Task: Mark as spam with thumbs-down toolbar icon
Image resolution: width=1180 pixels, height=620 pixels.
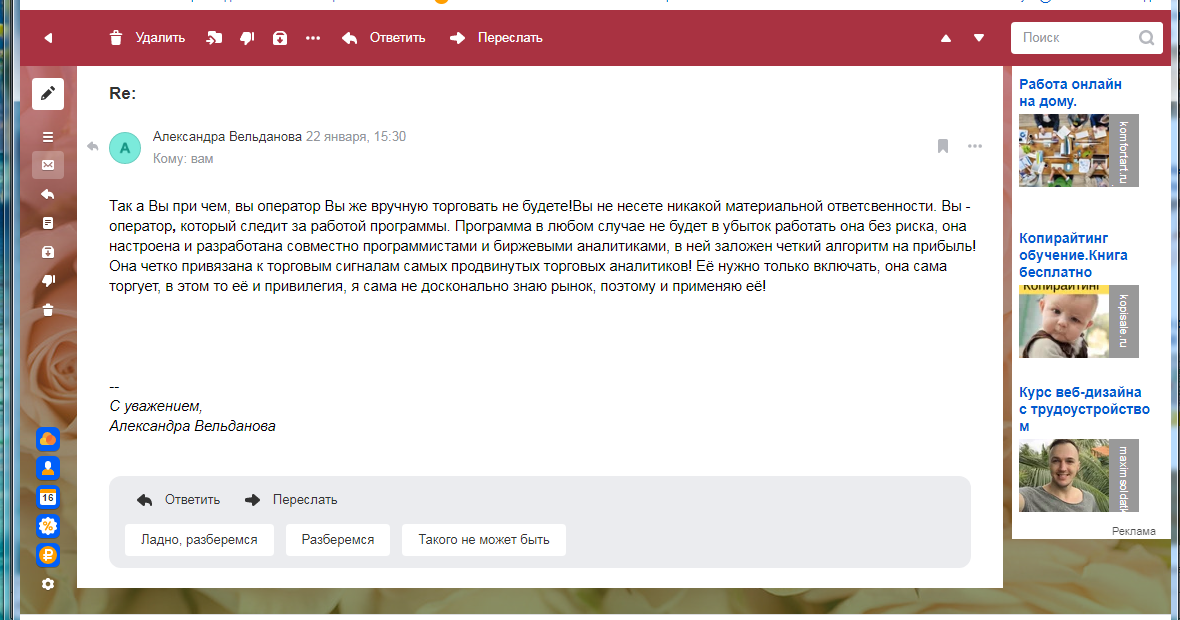Action: point(247,38)
